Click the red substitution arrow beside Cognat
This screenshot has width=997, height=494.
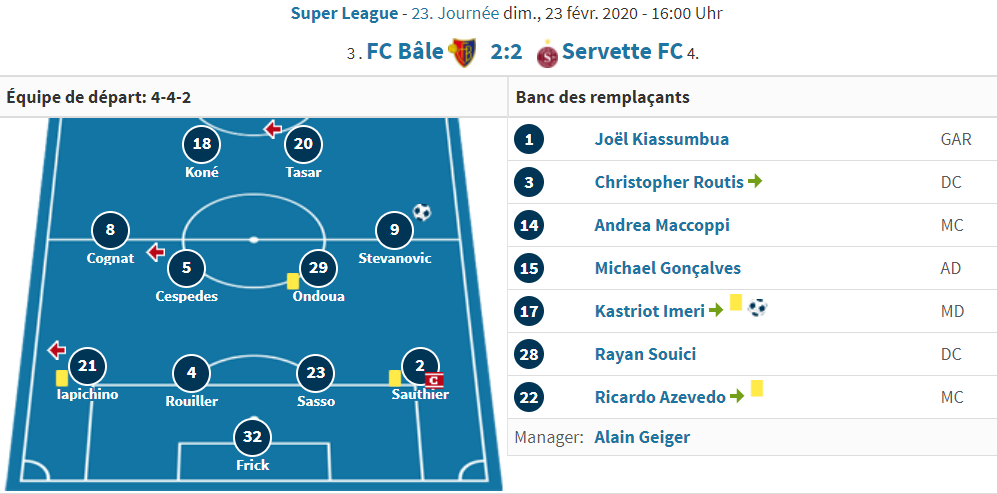pos(156,253)
